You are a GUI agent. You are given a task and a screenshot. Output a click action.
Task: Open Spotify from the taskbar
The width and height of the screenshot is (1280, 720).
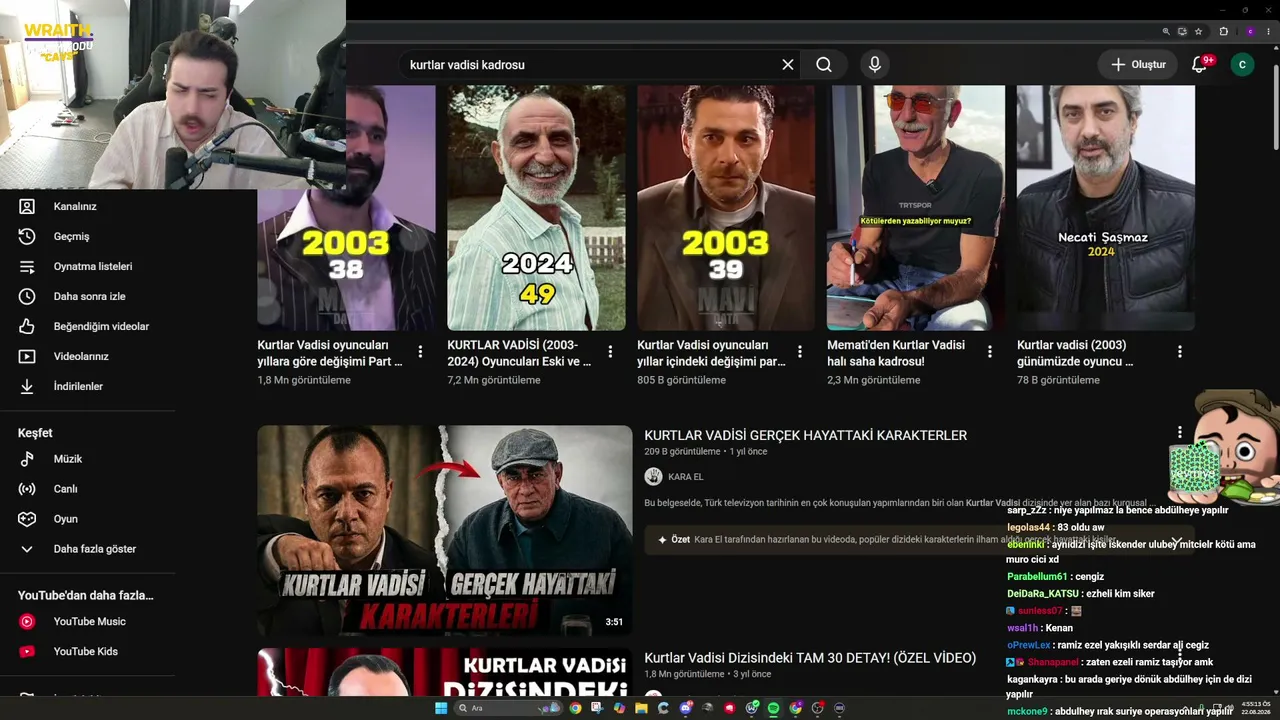[773, 708]
